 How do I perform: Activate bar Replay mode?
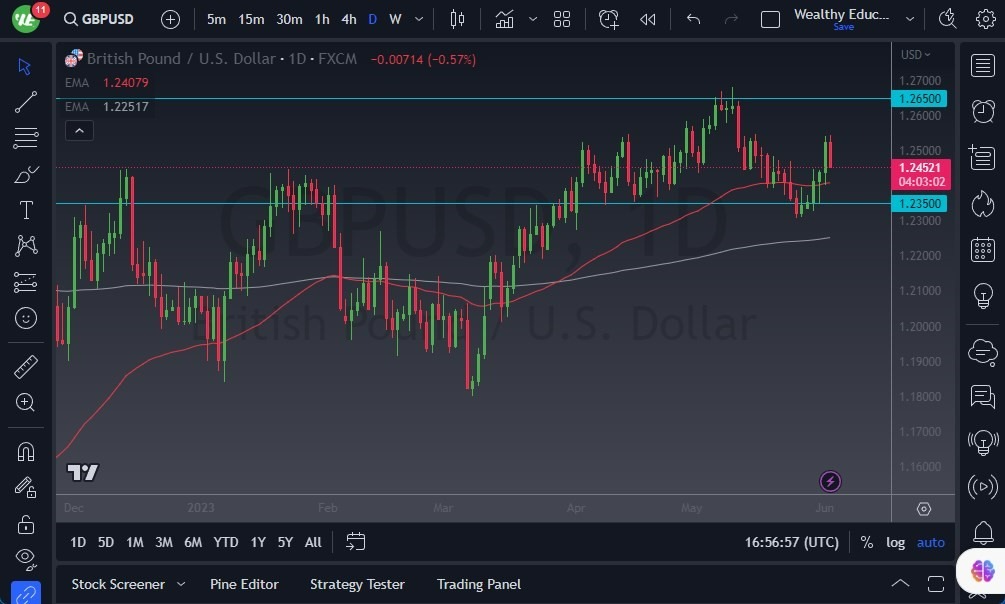[648, 19]
